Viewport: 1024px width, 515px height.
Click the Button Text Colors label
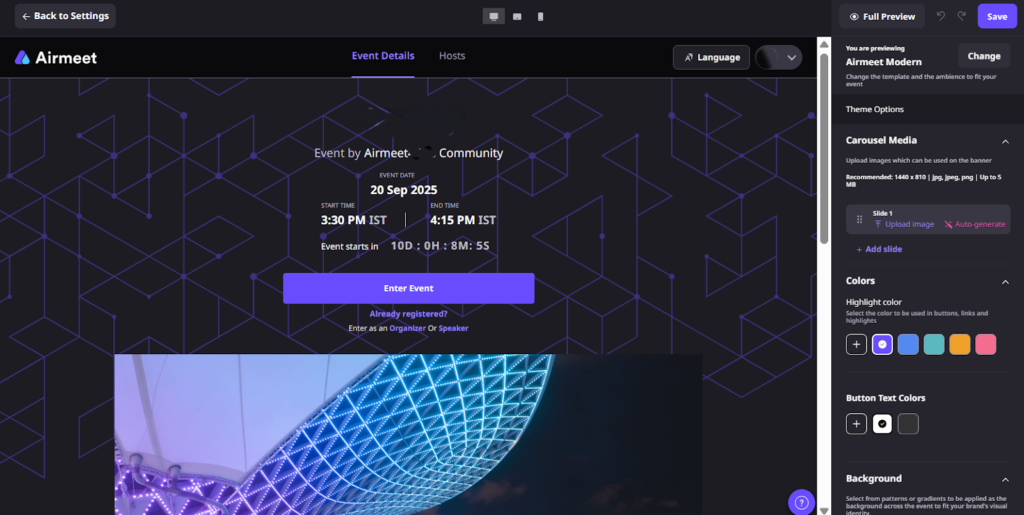pyautogui.click(x=885, y=398)
